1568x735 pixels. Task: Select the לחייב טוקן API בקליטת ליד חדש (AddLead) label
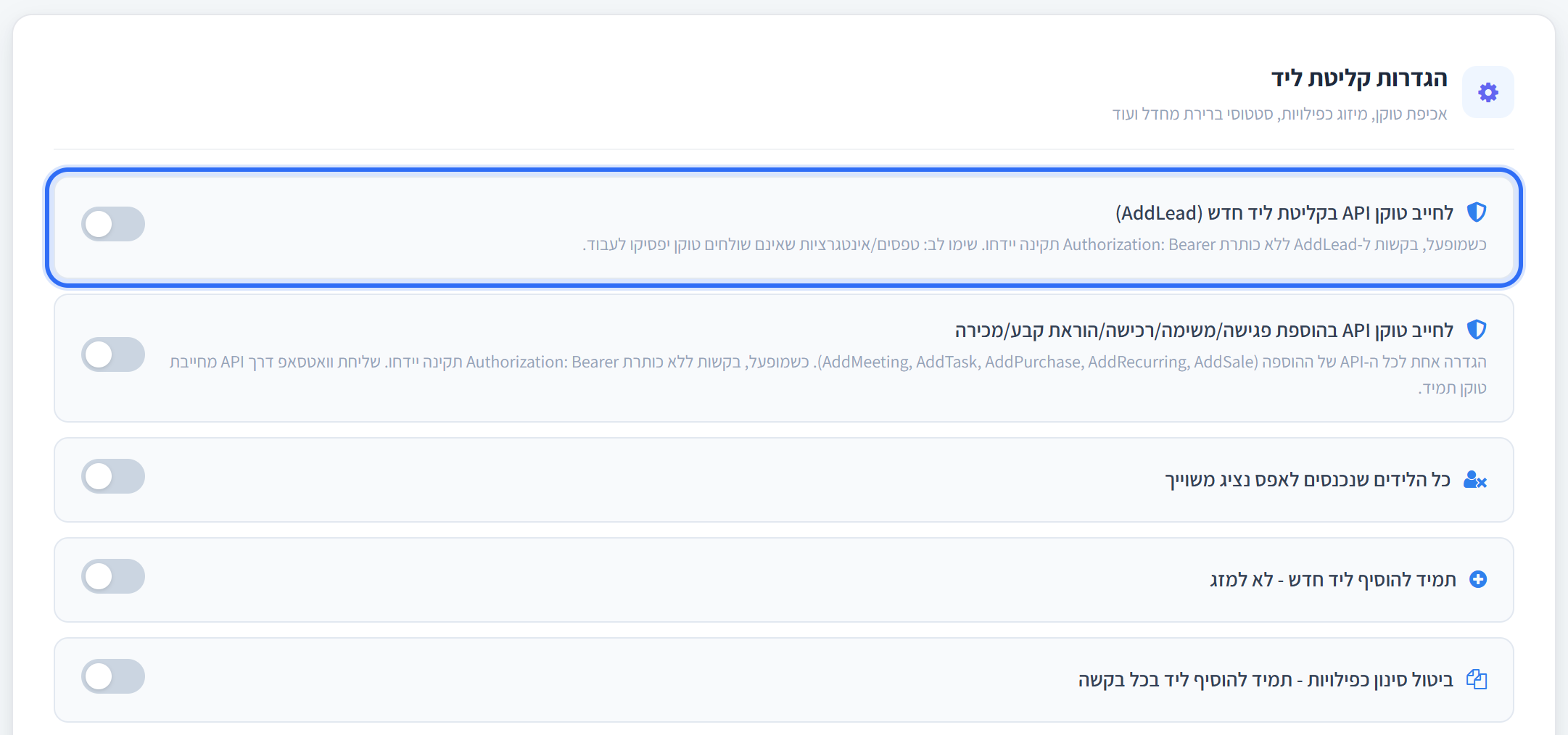point(1284,213)
